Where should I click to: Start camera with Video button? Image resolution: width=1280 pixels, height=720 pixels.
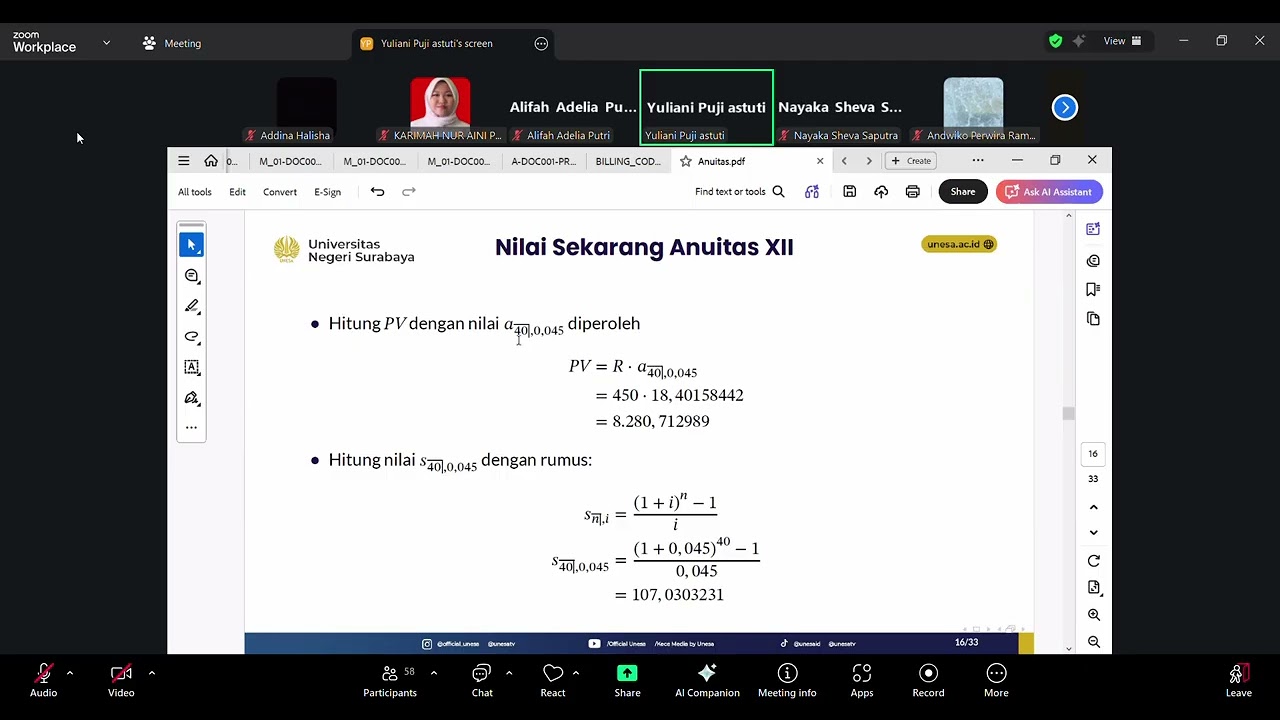[x=121, y=681]
